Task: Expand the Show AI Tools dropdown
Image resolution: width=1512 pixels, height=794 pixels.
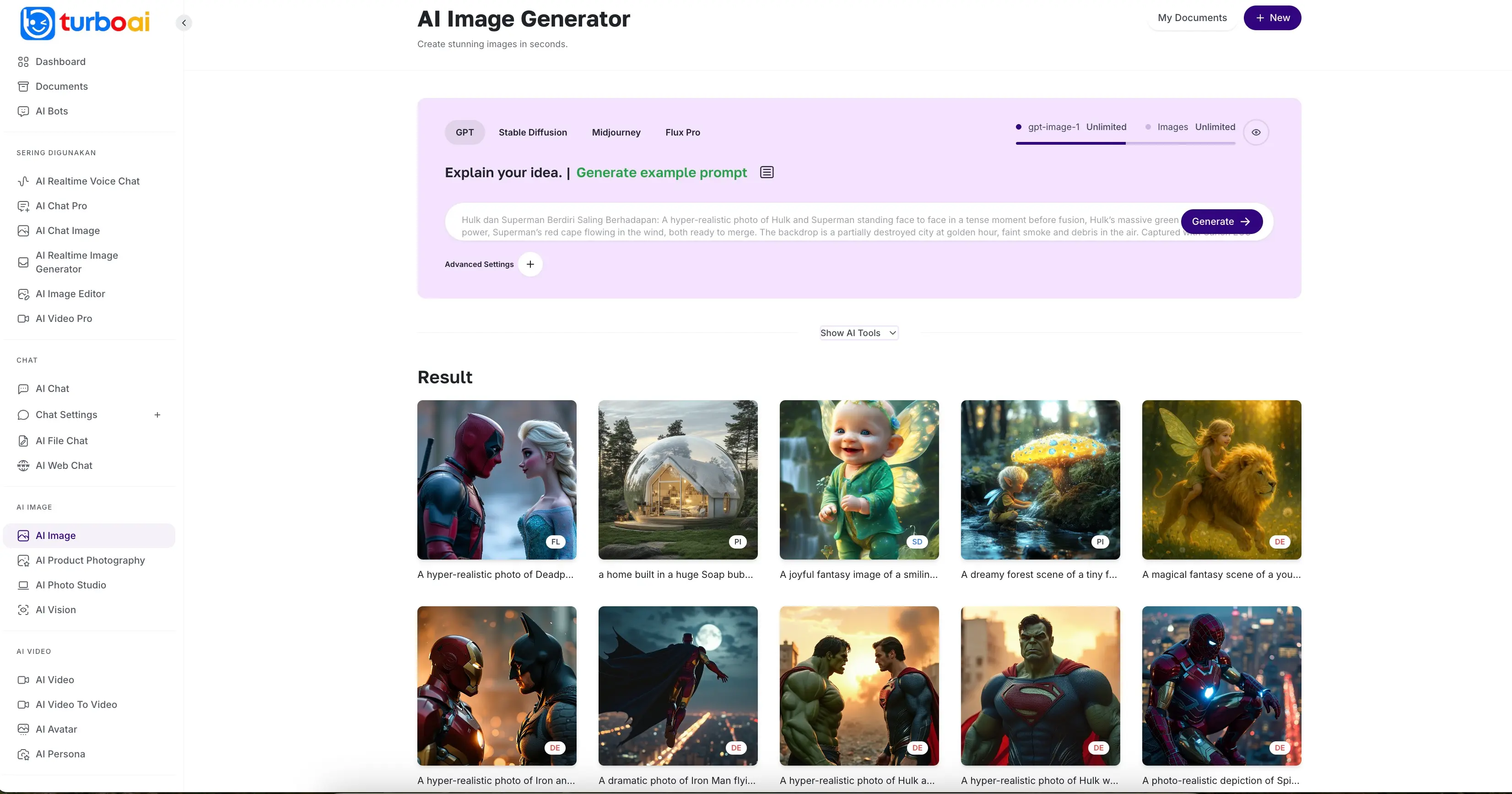Action: [x=858, y=333]
